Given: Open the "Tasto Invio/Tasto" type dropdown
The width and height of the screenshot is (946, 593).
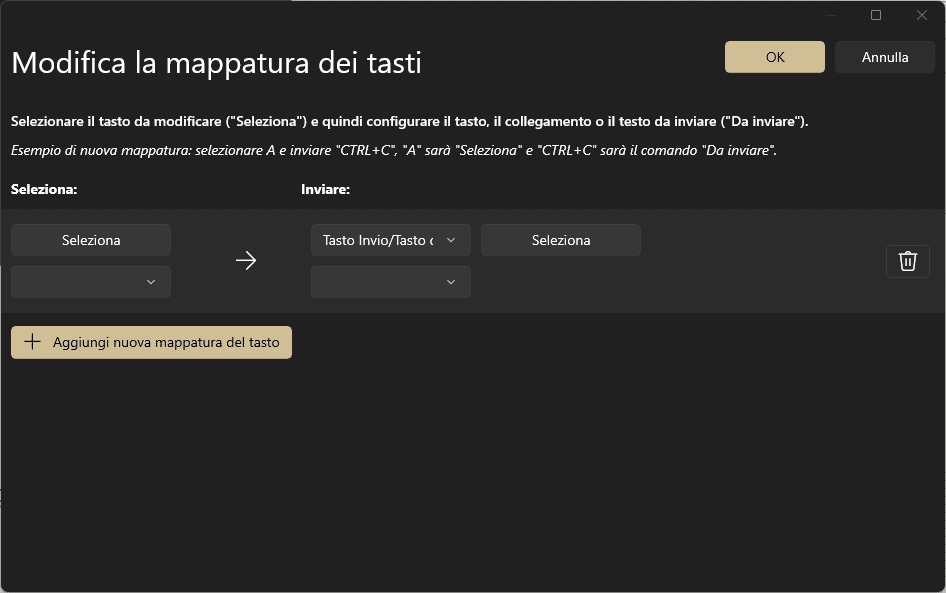Looking at the screenshot, I should (x=380, y=240).
